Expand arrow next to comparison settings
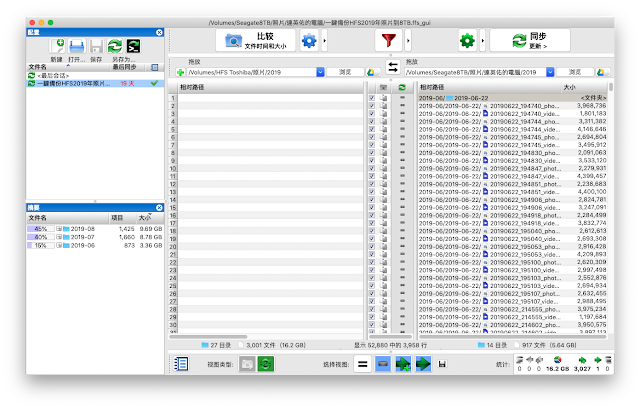640x409 pixels. pos(324,40)
